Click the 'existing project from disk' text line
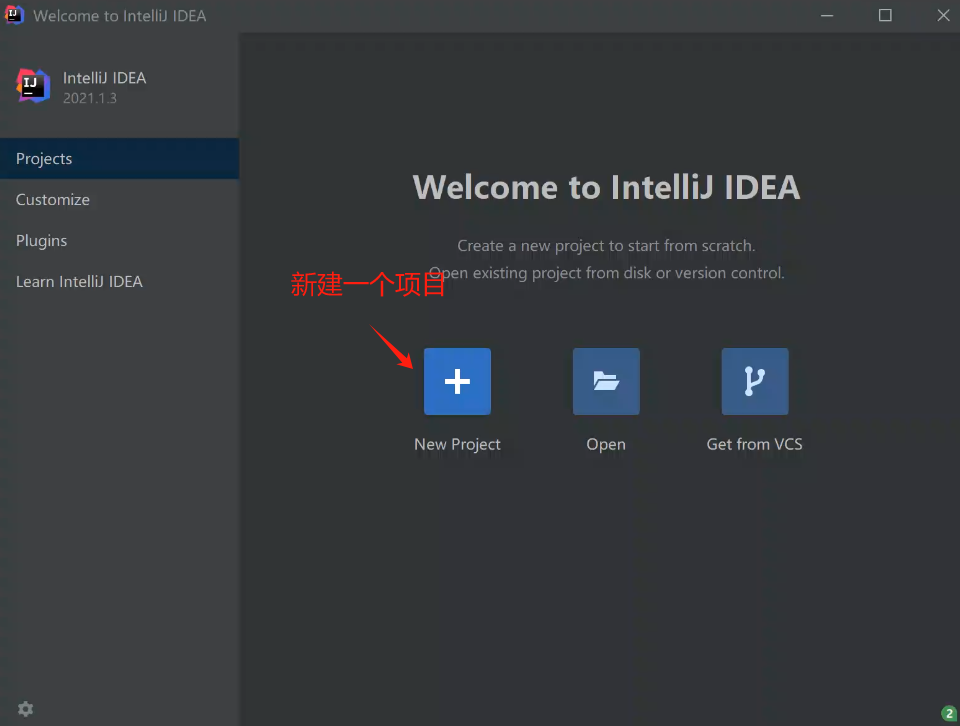This screenshot has width=960, height=726. 606,273
